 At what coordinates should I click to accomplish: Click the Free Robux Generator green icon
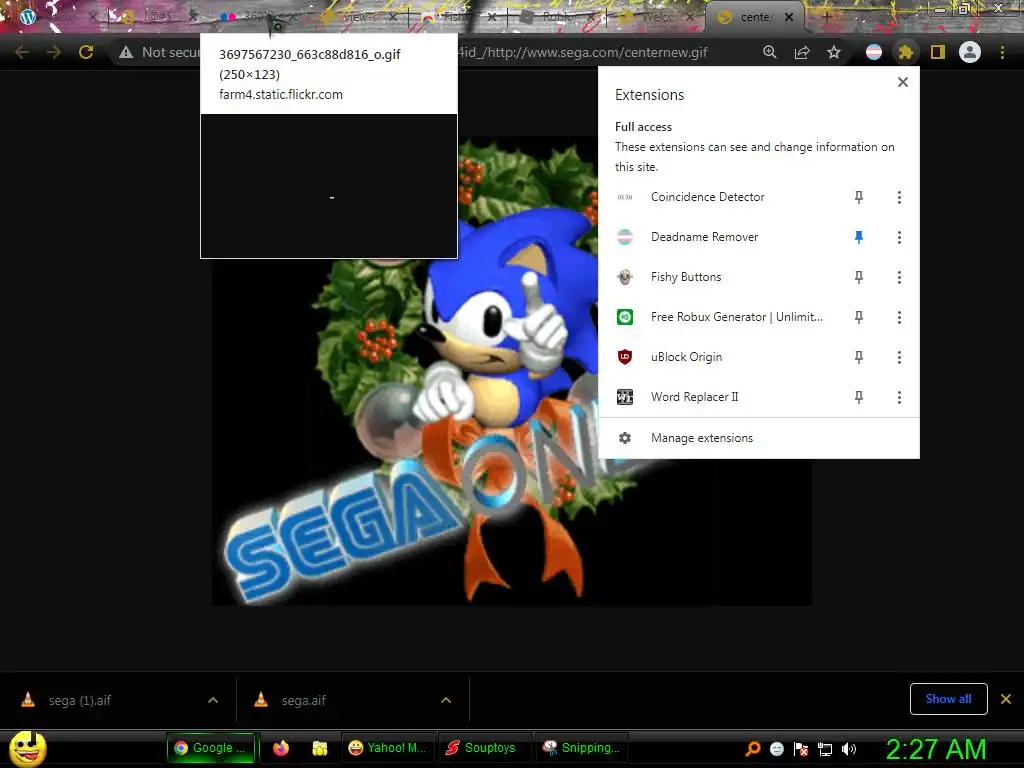(625, 317)
